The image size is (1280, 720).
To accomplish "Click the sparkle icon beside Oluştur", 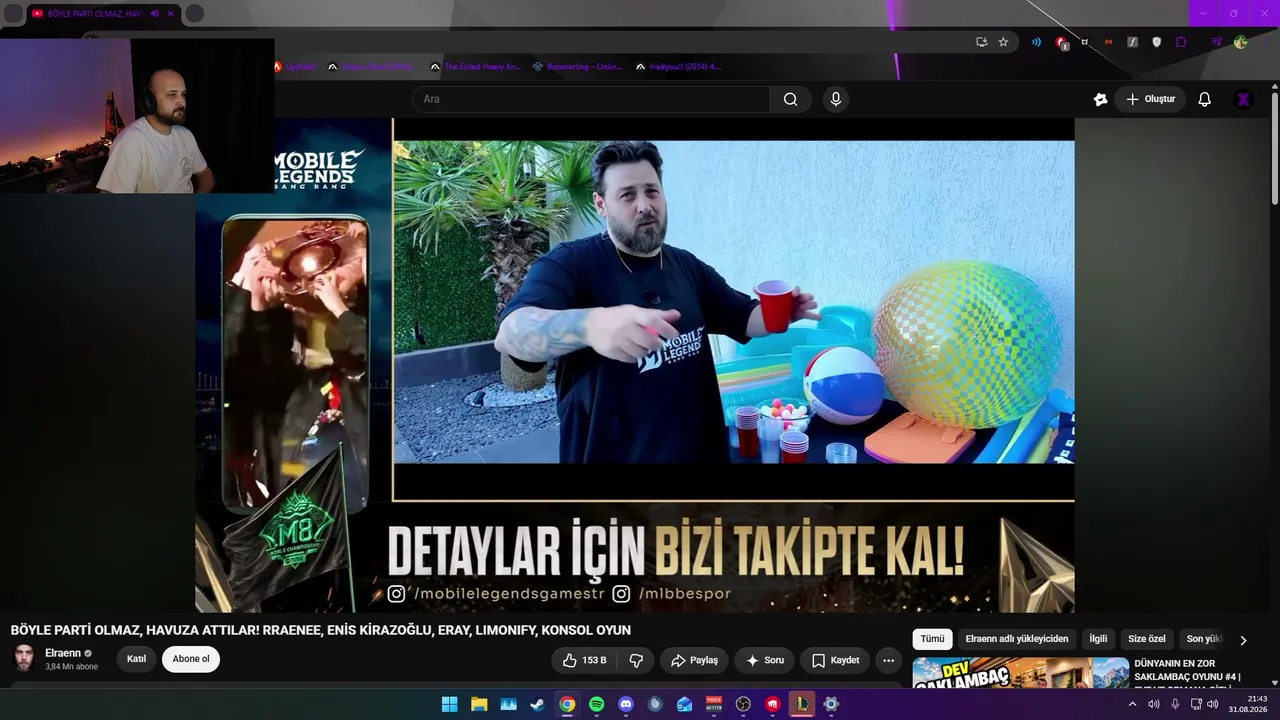I will tap(1101, 99).
